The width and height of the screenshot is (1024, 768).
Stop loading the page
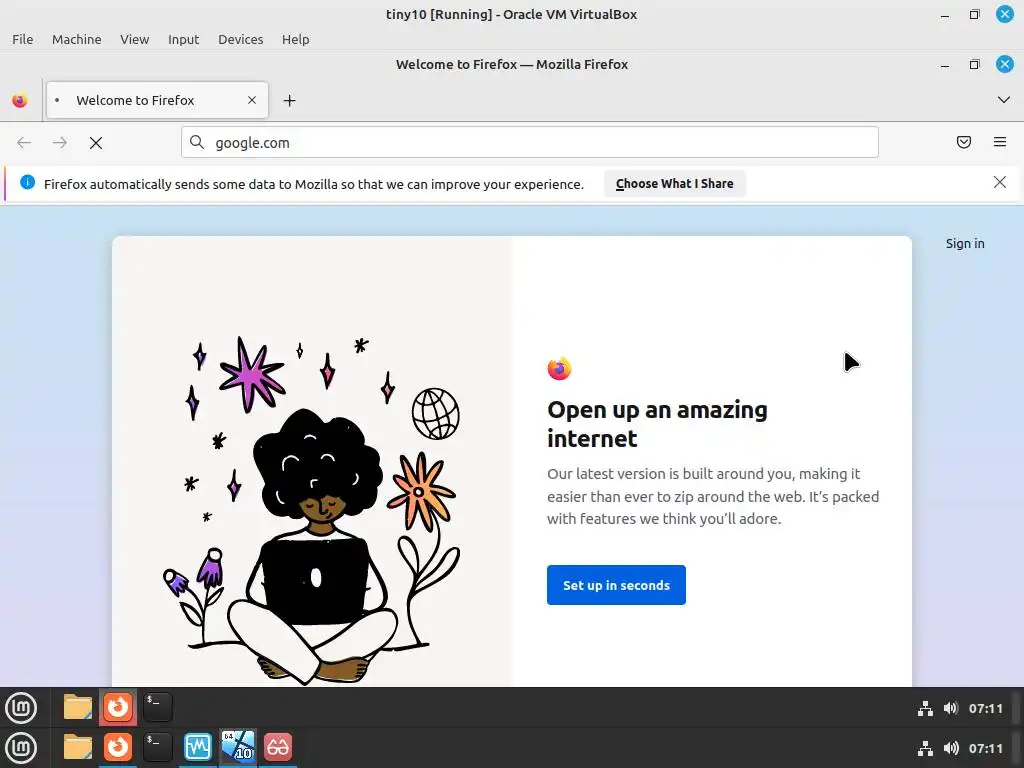click(x=96, y=142)
